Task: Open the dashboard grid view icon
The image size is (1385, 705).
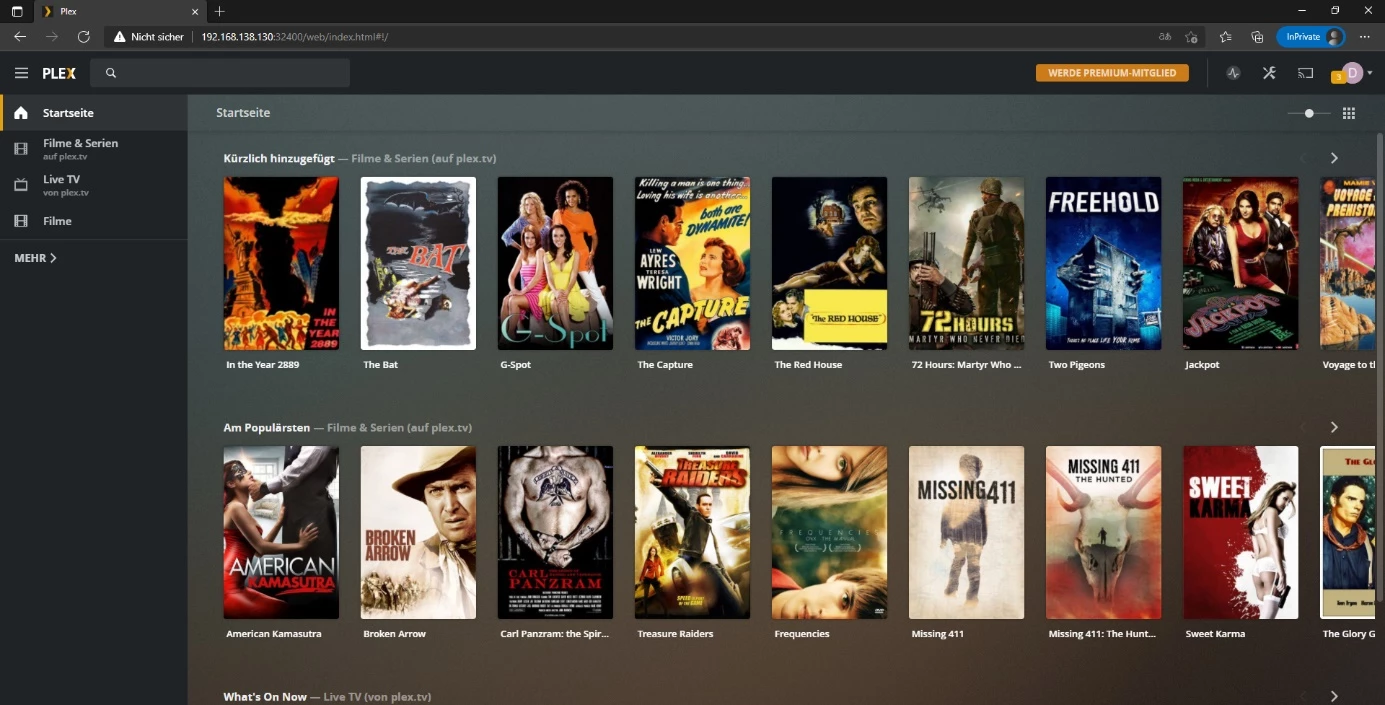Action: pos(1349,113)
